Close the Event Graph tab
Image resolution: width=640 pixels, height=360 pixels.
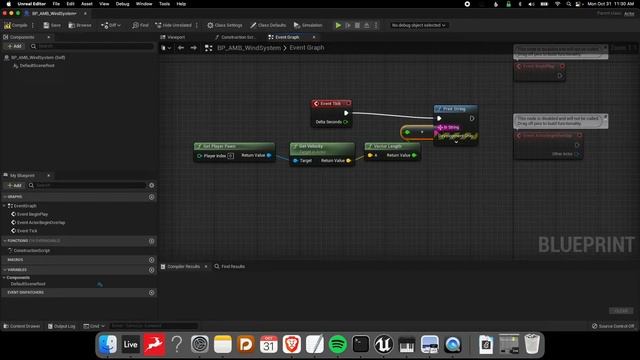click(x=314, y=37)
